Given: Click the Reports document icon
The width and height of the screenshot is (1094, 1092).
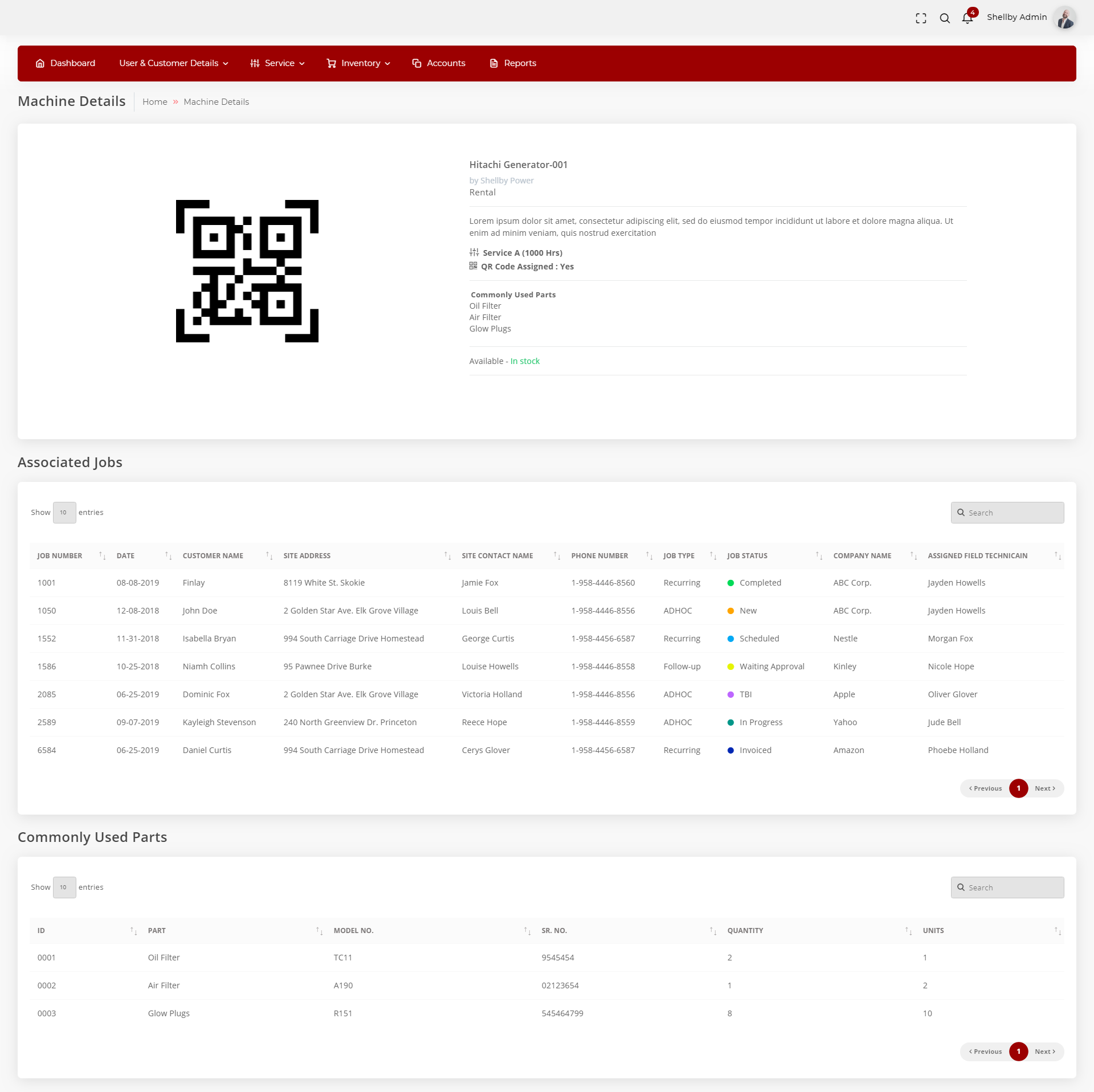Looking at the screenshot, I should [493, 63].
